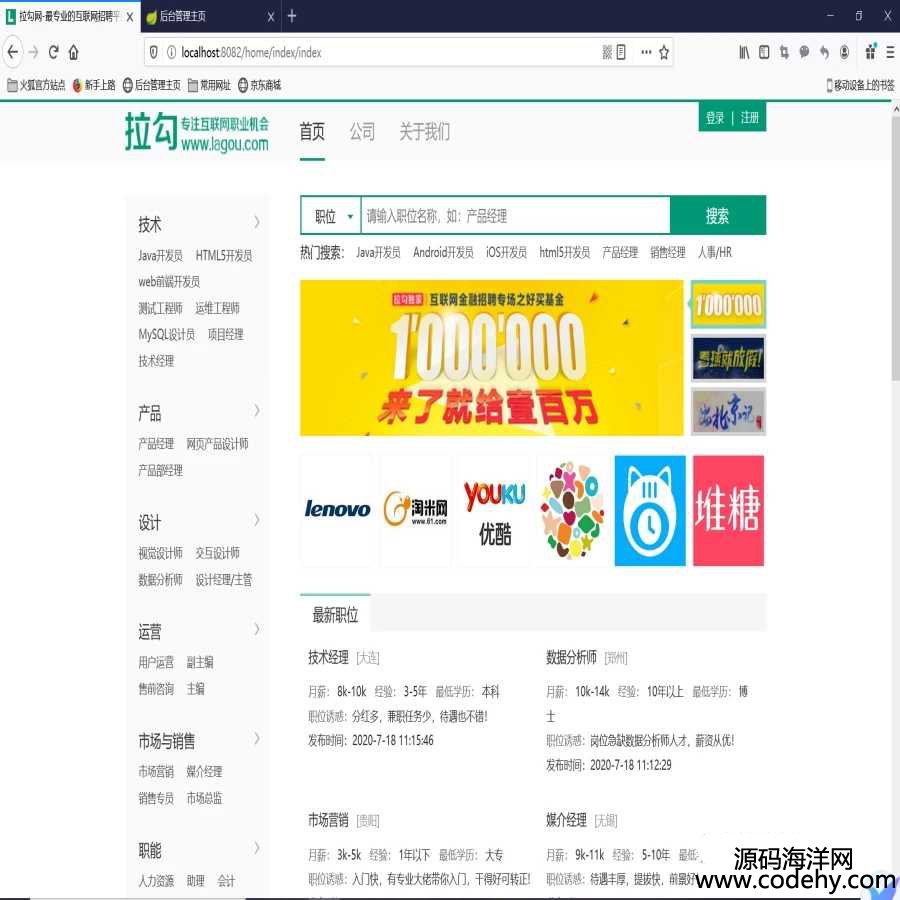900x900 pixels.
Task: Close the 后台管理主页 browser tab
Action: tap(271, 17)
